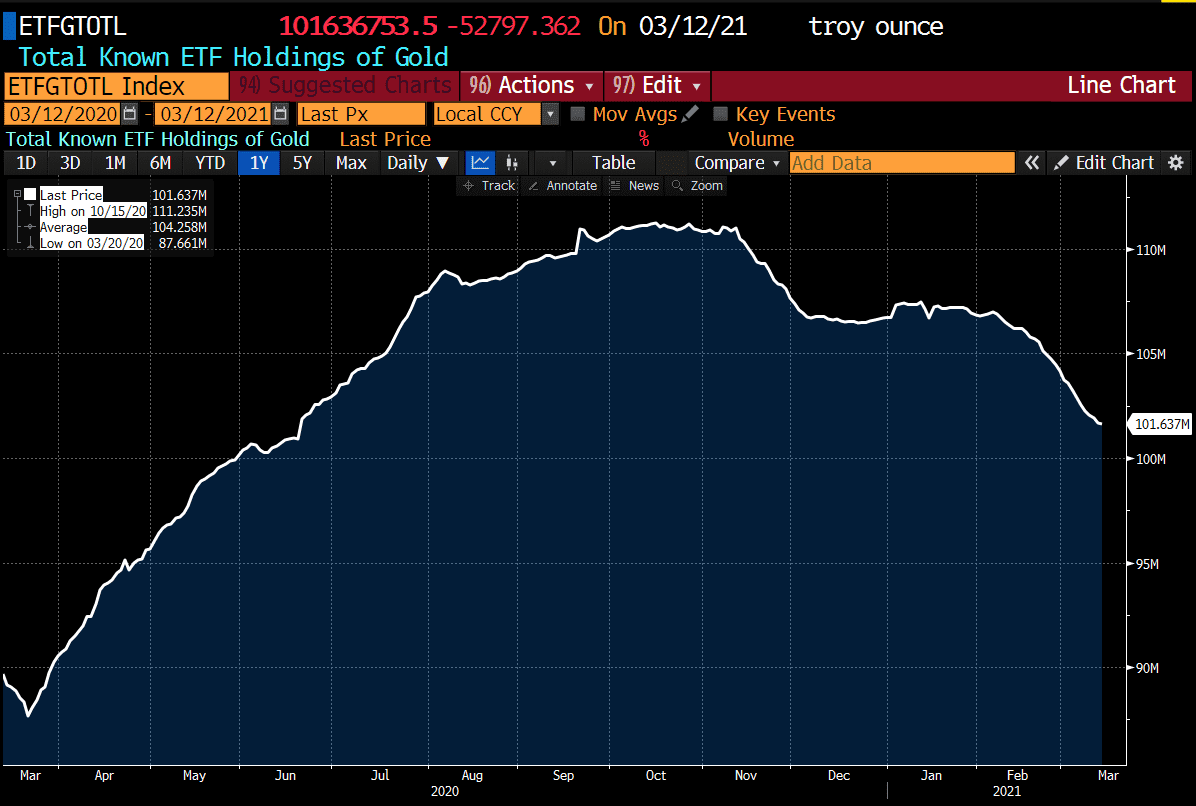Screen dimensions: 1196x806
Task: Click the red percent symbol
Action: pyautogui.click(x=644, y=139)
